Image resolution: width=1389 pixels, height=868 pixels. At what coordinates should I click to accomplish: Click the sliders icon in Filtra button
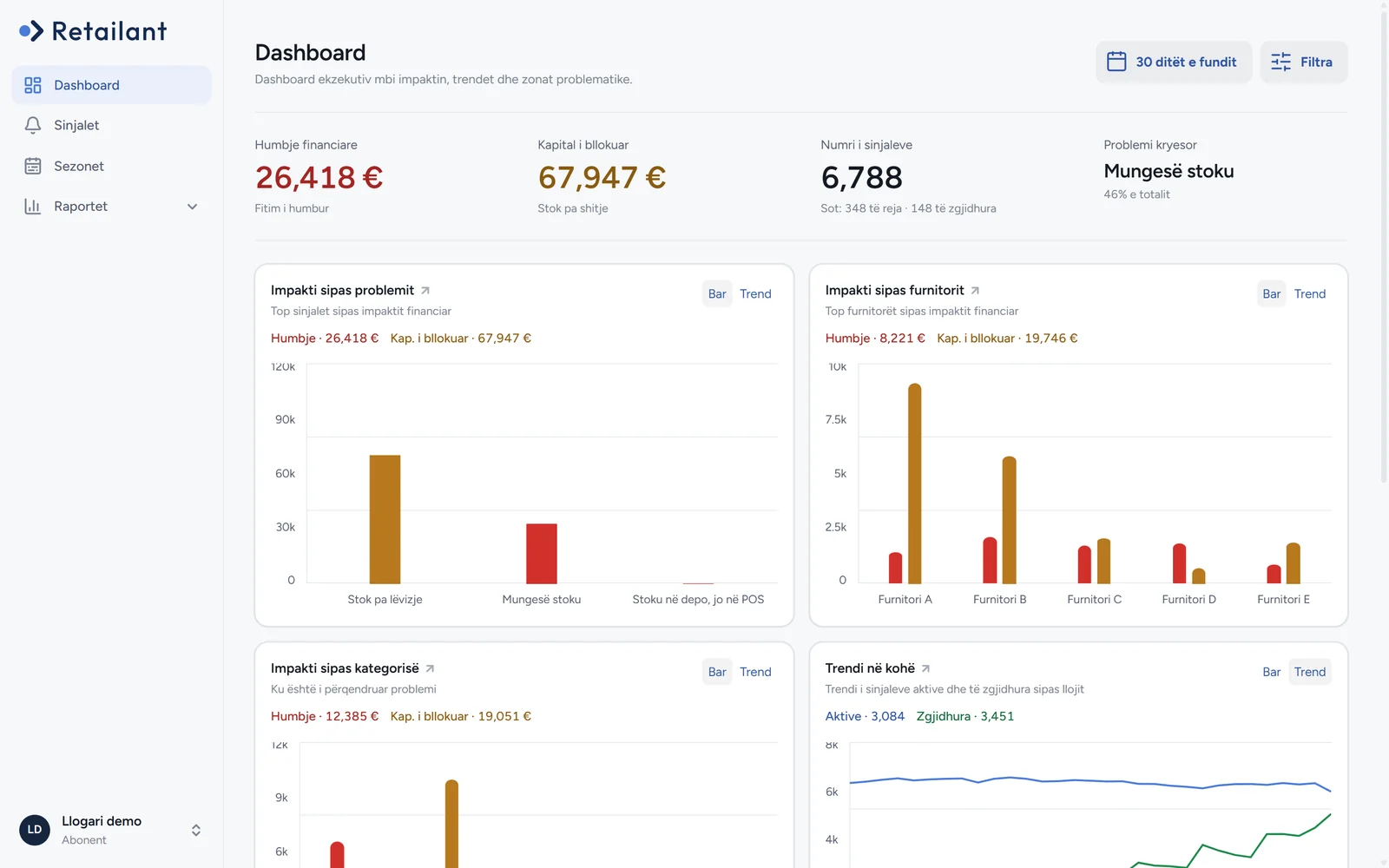tap(1280, 62)
